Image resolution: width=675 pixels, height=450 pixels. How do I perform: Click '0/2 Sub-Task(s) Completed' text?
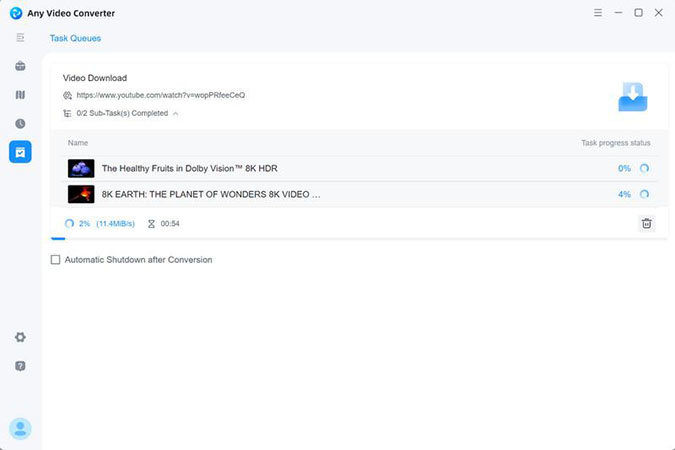pos(122,113)
